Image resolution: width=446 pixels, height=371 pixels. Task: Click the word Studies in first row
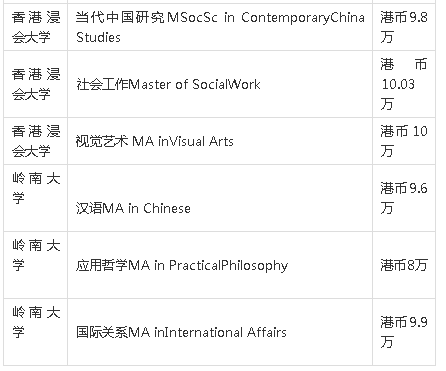tap(98, 37)
